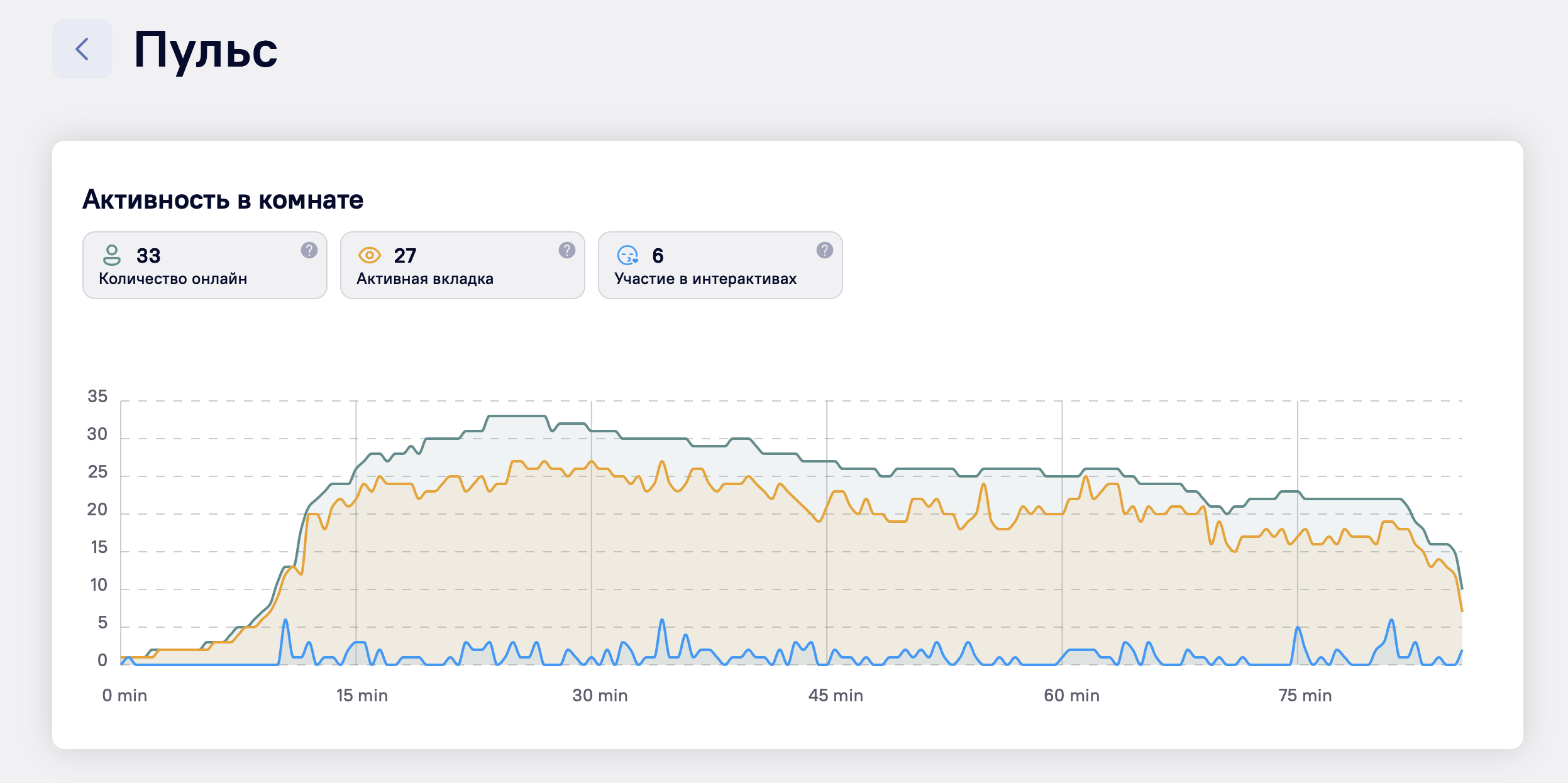The image size is (1568, 783).
Task: Open help tooltip for Количество онлайн
Action: [x=309, y=250]
